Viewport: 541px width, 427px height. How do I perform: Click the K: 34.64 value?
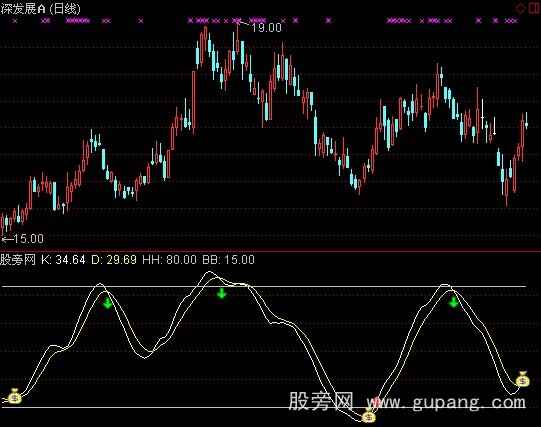pyautogui.click(x=63, y=259)
